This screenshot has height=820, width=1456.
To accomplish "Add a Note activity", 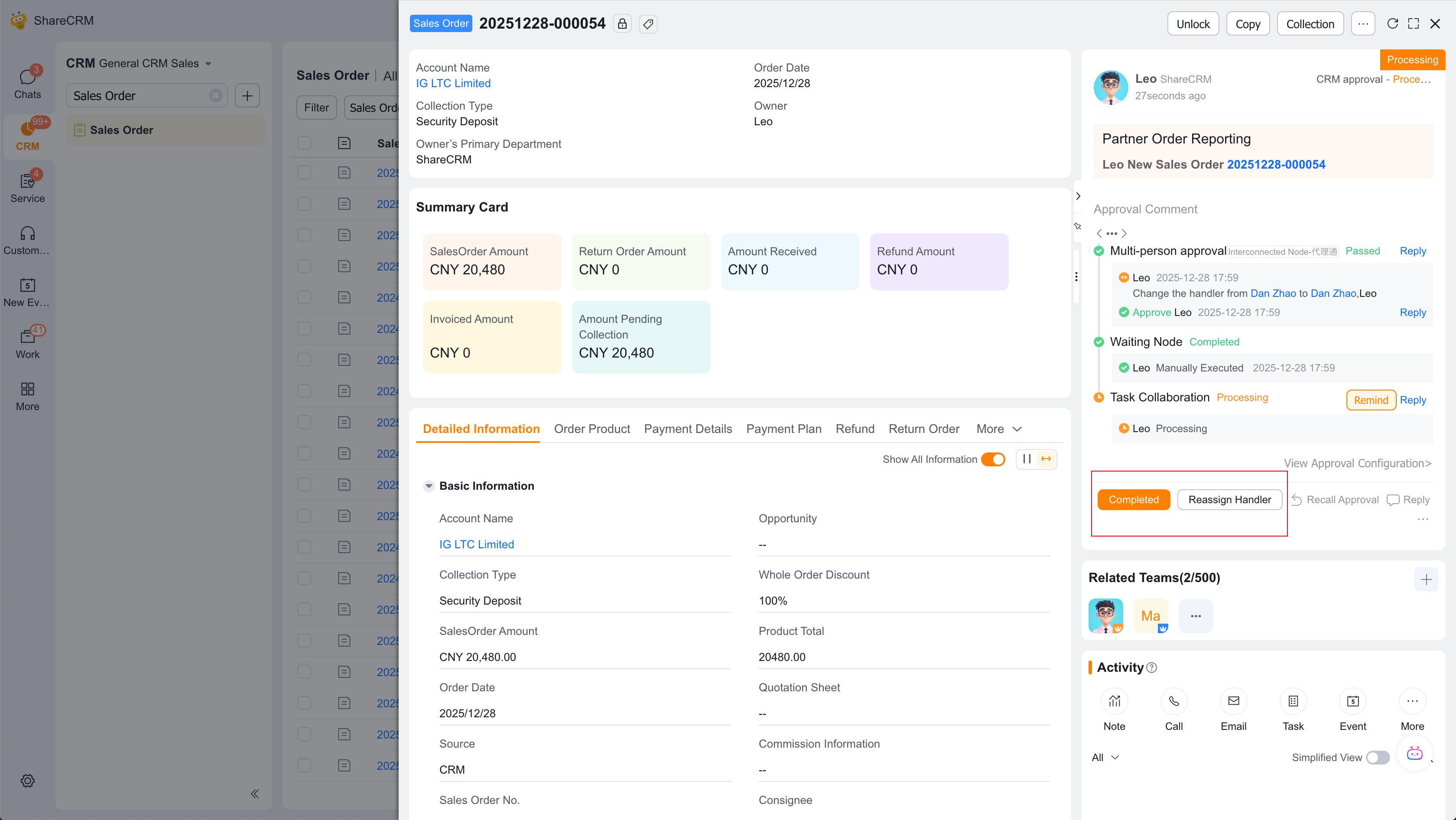I will 1114,710.
